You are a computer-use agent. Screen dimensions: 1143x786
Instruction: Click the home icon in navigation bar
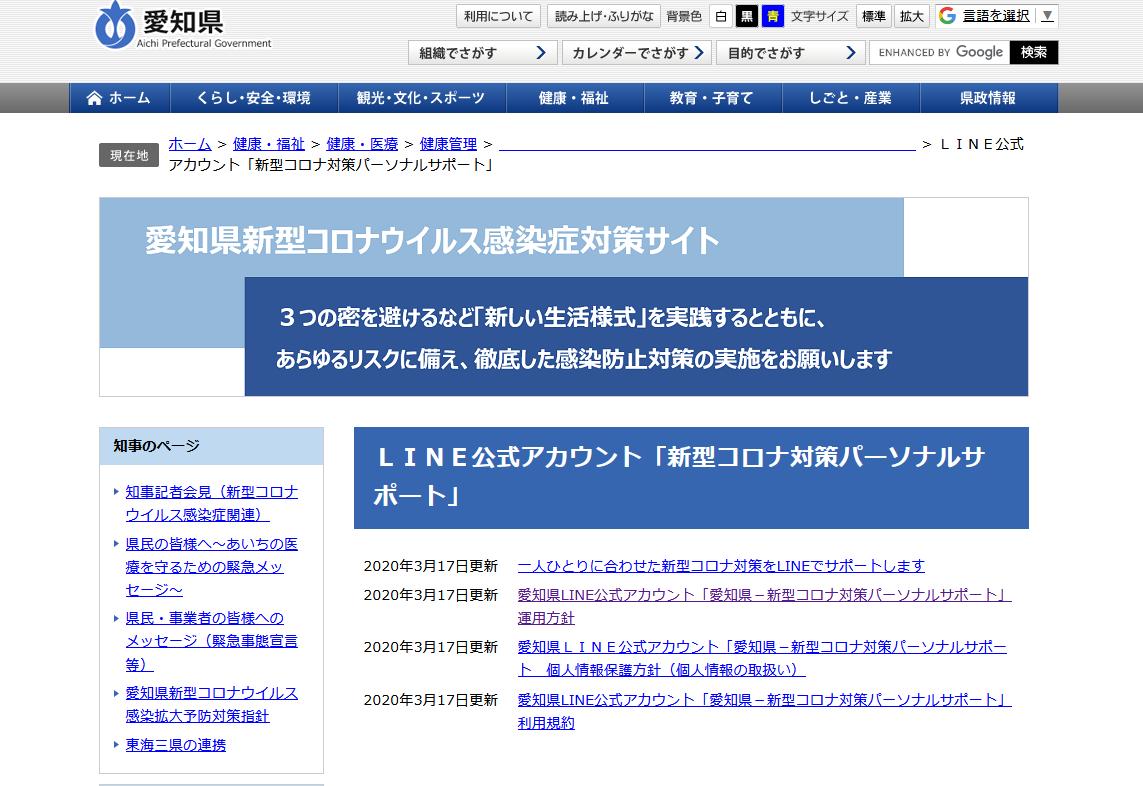click(x=95, y=98)
